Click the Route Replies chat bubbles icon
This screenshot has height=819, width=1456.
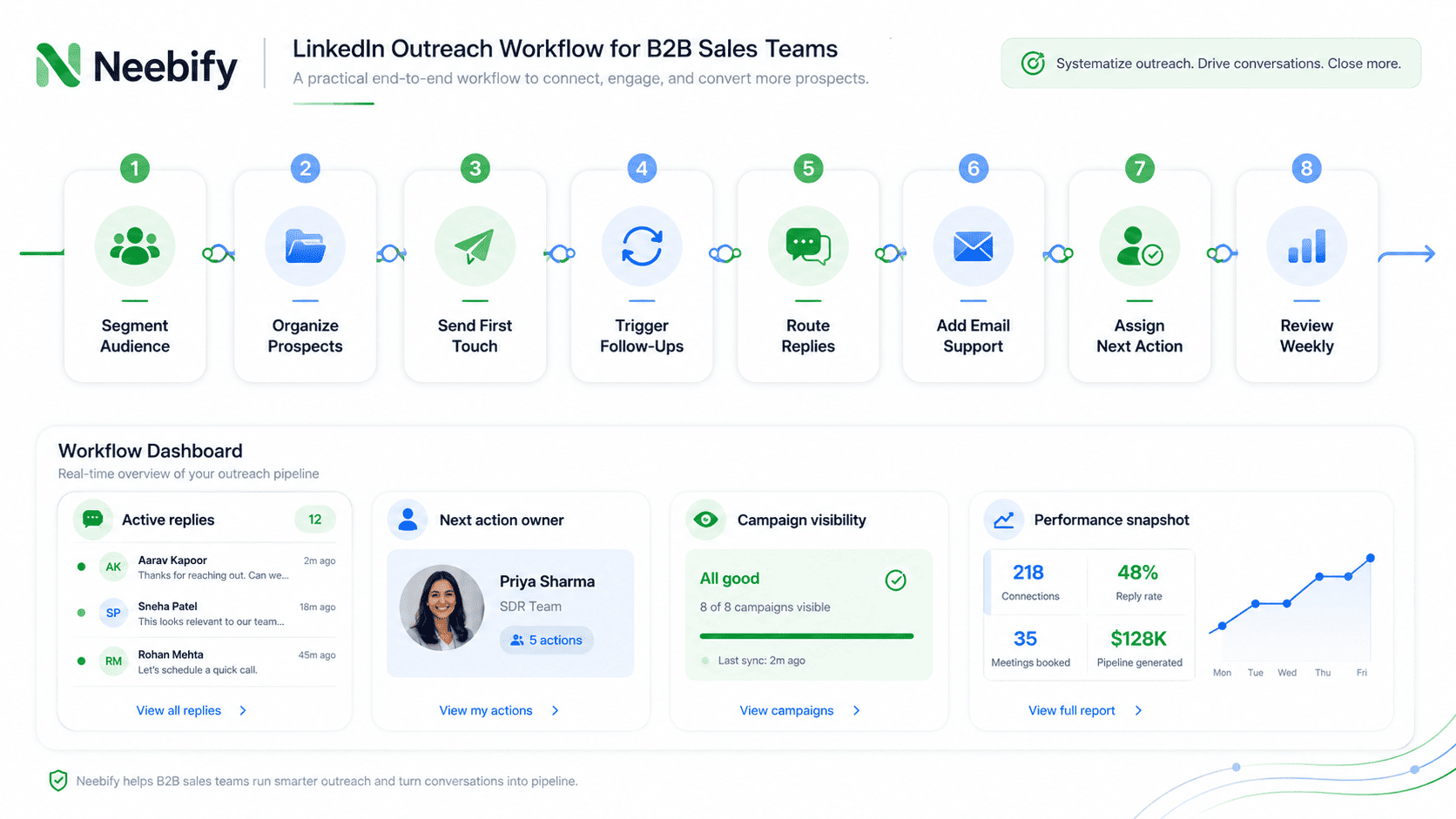[808, 246]
